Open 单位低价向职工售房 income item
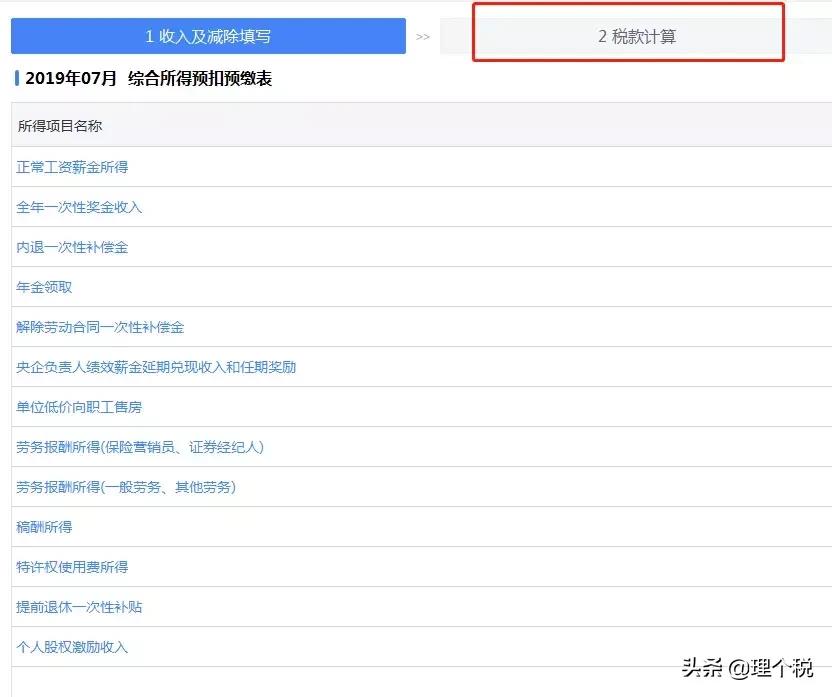This screenshot has height=697, width=832. coord(78,407)
